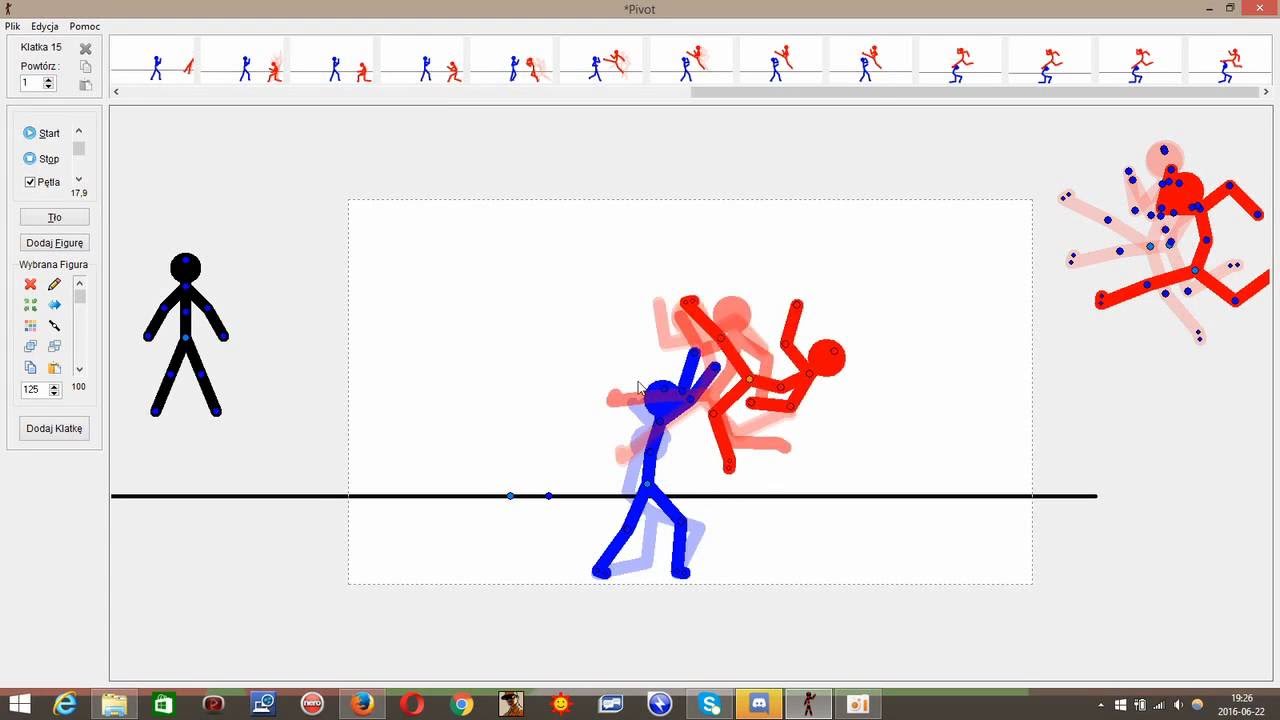
Task: Paste figure icon in Wybrana Figura panel
Action: (54, 368)
